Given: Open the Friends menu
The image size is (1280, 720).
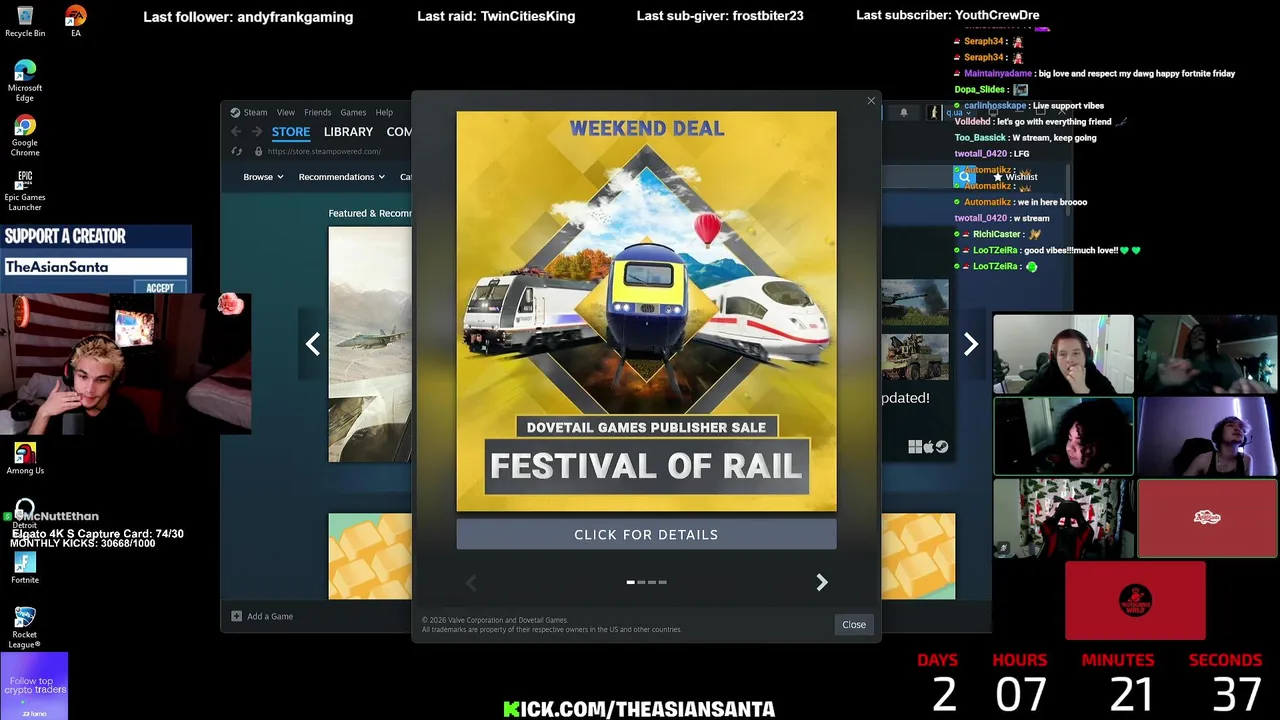Looking at the screenshot, I should pos(317,112).
